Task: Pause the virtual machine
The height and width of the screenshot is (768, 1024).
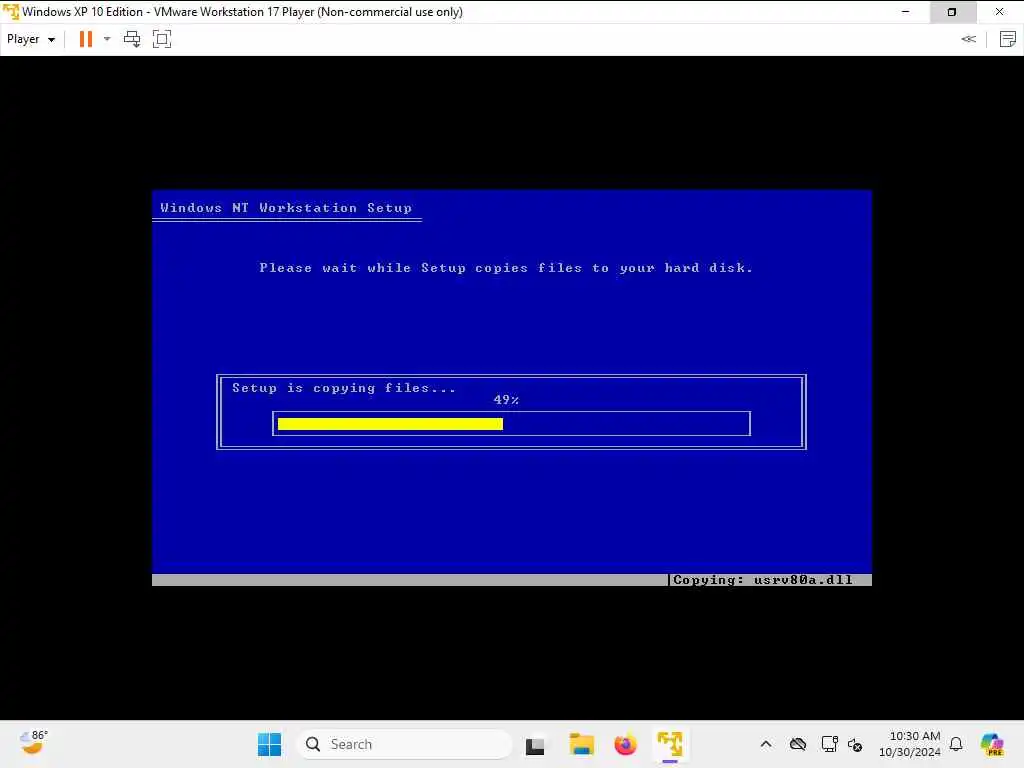Action: tap(86, 39)
